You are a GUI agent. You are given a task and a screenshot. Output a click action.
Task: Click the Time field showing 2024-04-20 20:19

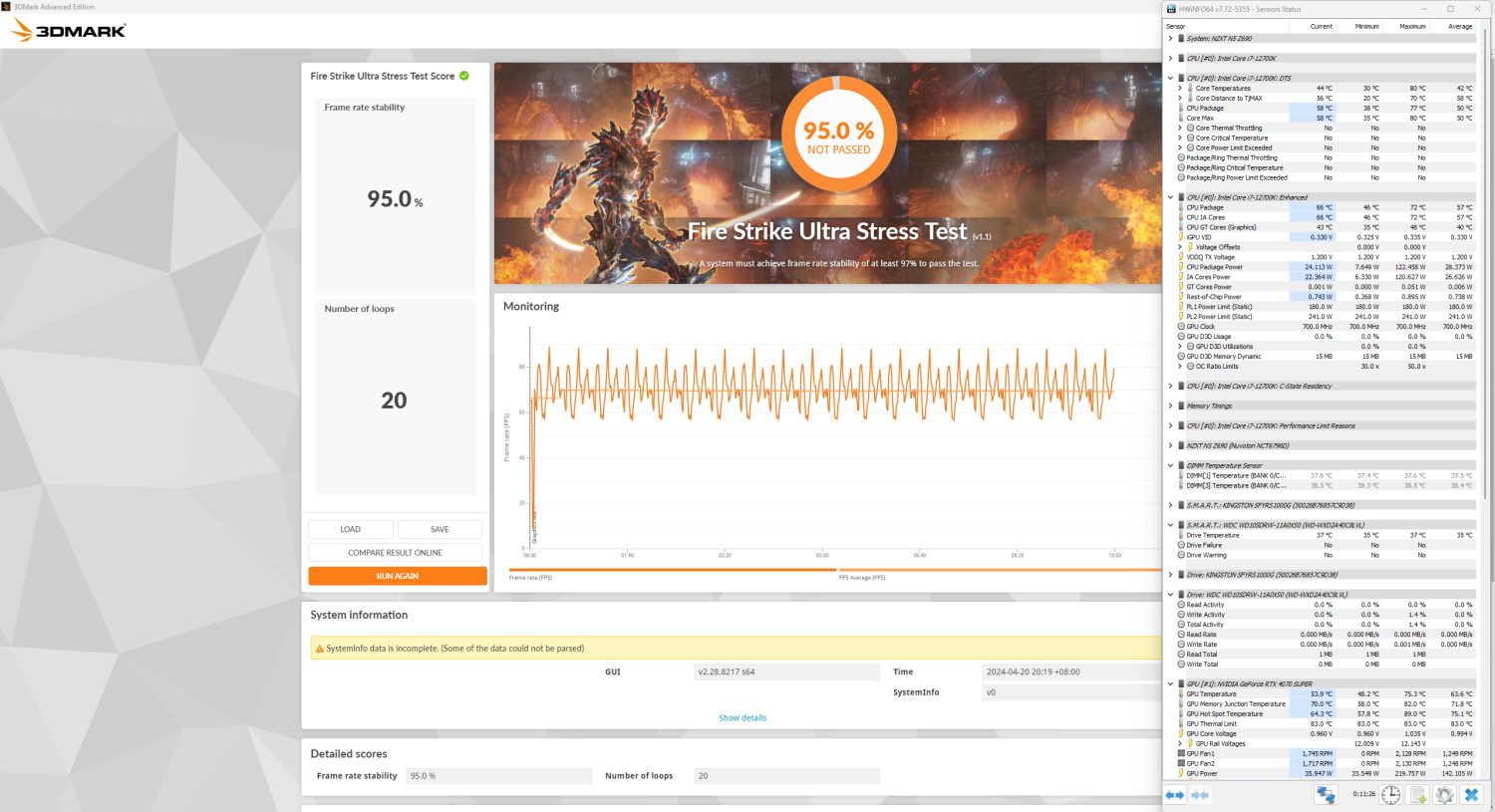pyautogui.click(x=1072, y=672)
